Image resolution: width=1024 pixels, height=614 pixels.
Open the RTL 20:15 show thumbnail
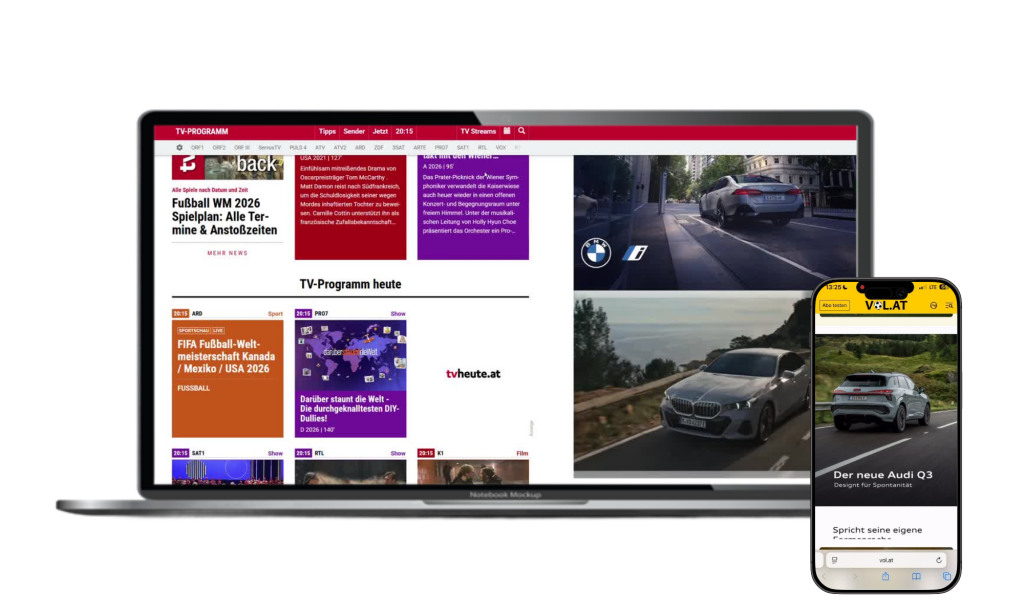pyautogui.click(x=350, y=472)
